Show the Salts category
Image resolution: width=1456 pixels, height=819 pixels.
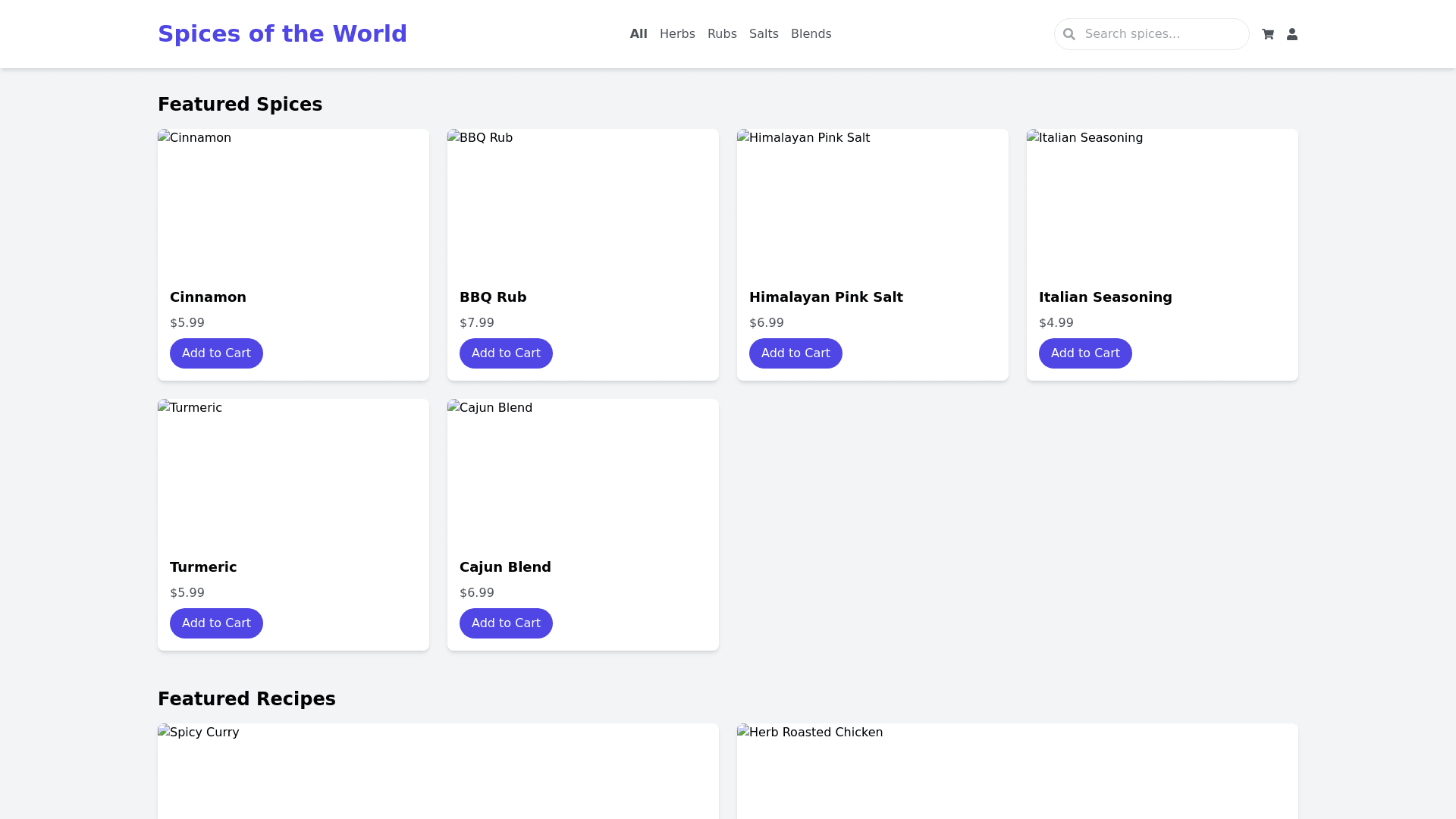point(763,34)
